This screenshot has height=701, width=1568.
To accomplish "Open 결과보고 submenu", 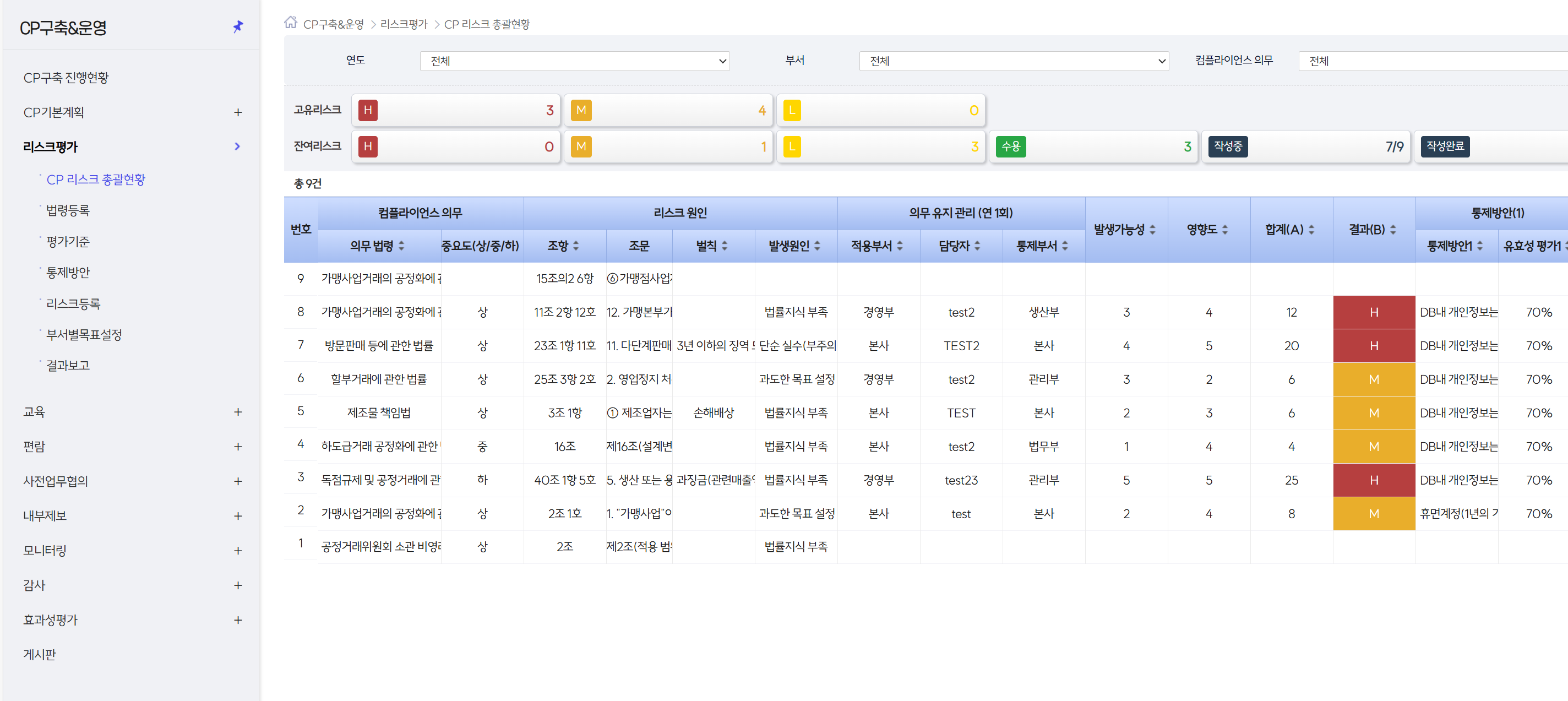I will coord(68,366).
